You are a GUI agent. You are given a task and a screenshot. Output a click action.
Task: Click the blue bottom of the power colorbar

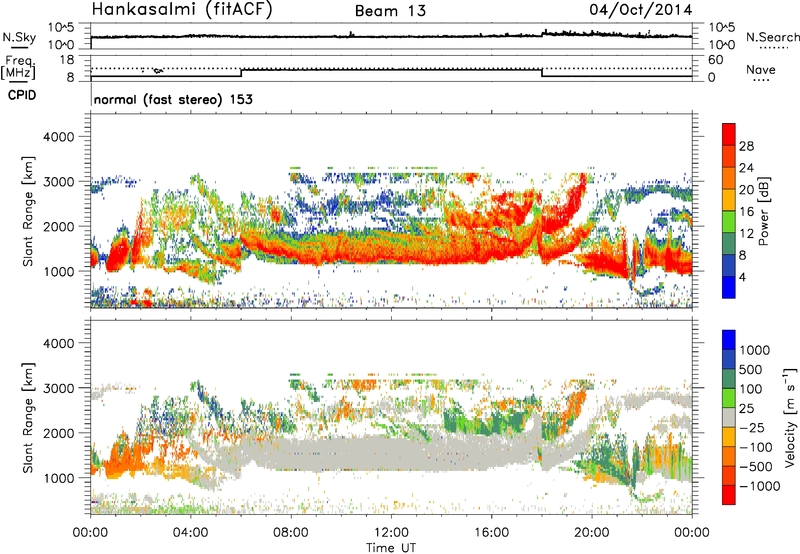(729, 287)
